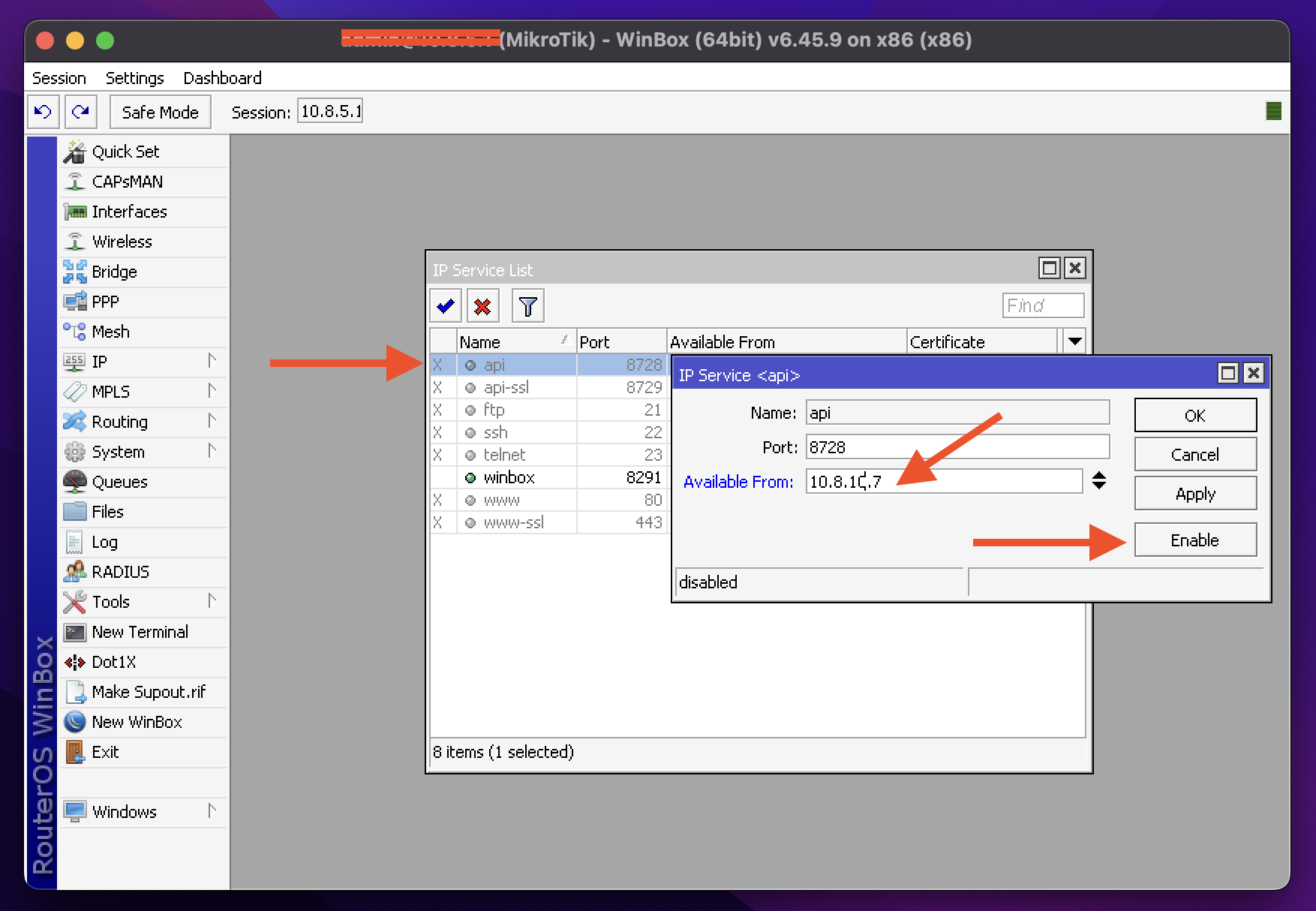The width and height of the screenshot is (1316, 911).
Task: Open PPP section
Action: [x=143, y=302]
